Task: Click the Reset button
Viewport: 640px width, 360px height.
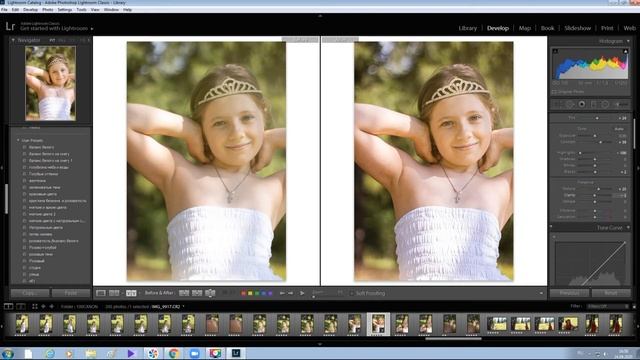Action: [611, 293]
